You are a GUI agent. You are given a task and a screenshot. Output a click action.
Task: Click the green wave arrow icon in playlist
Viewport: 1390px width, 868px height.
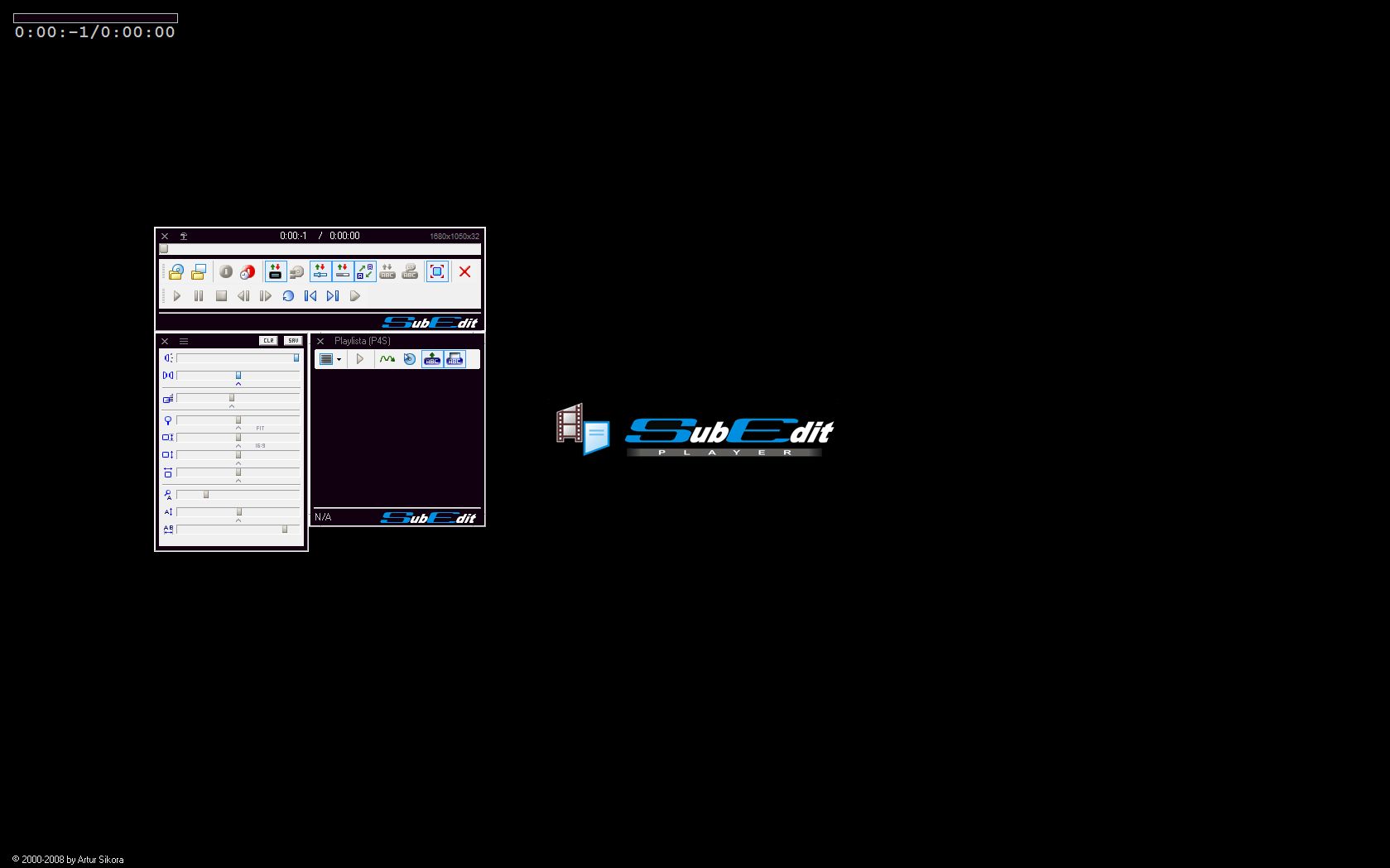pos(387,359)
